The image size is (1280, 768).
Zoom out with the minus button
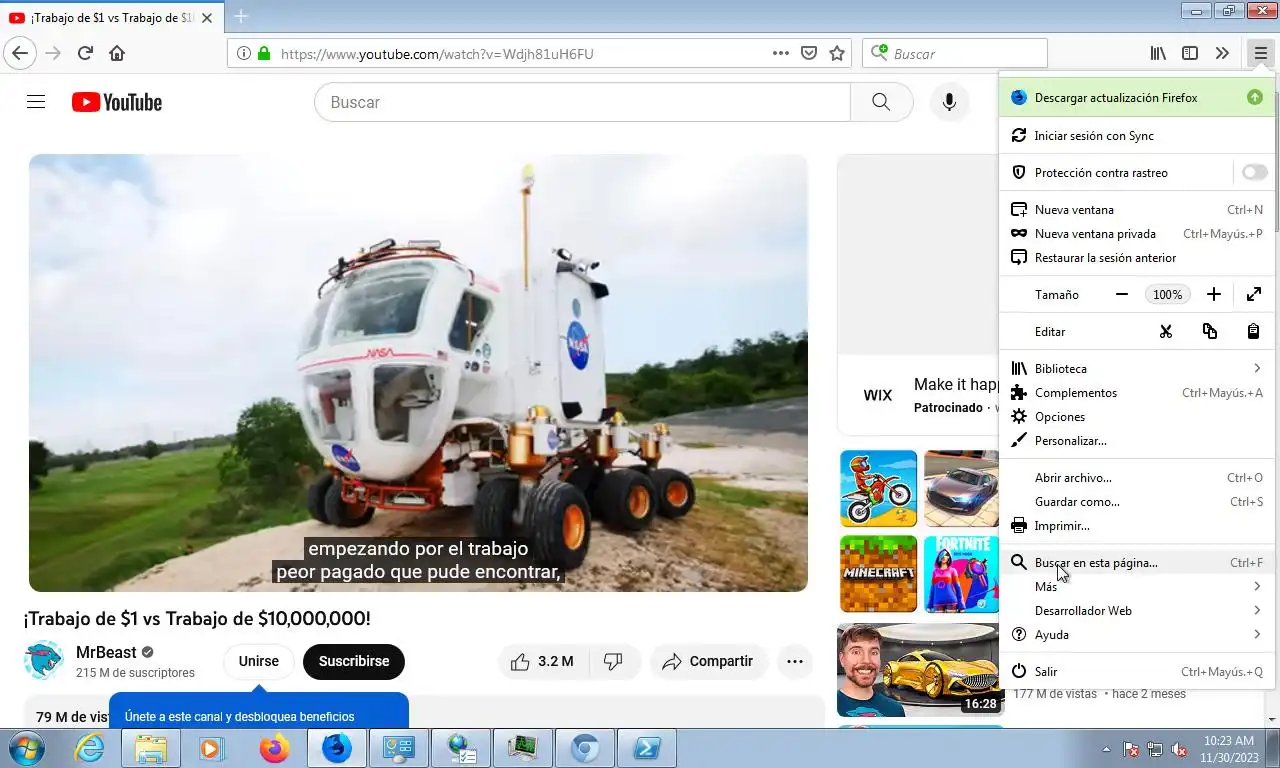1122,294
